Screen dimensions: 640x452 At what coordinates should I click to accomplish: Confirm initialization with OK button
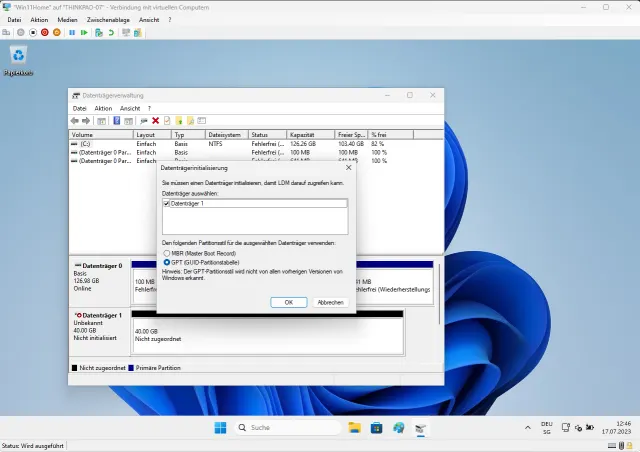[288, 301]
